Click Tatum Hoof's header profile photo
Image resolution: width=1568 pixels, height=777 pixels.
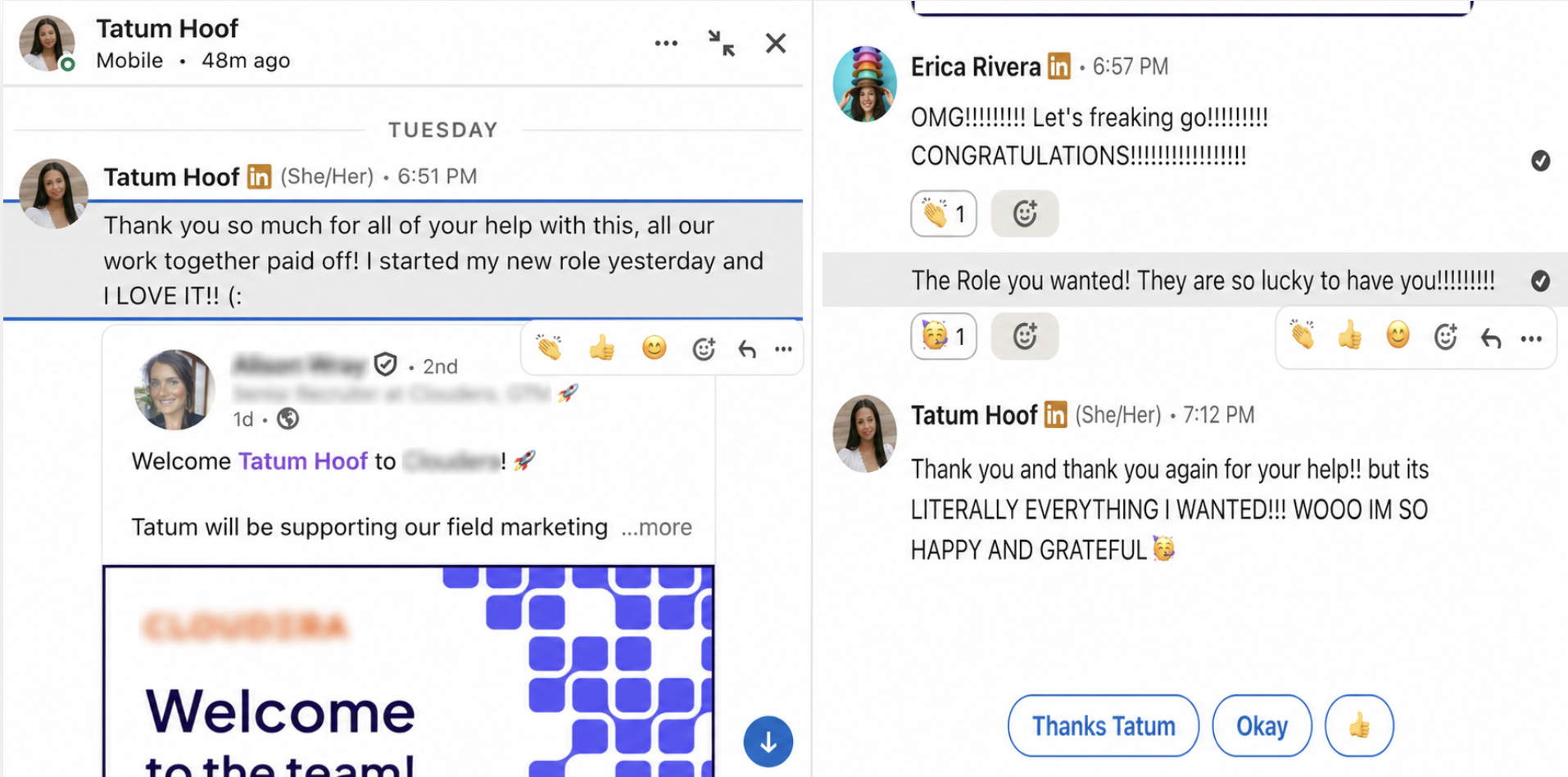(48, 43)
